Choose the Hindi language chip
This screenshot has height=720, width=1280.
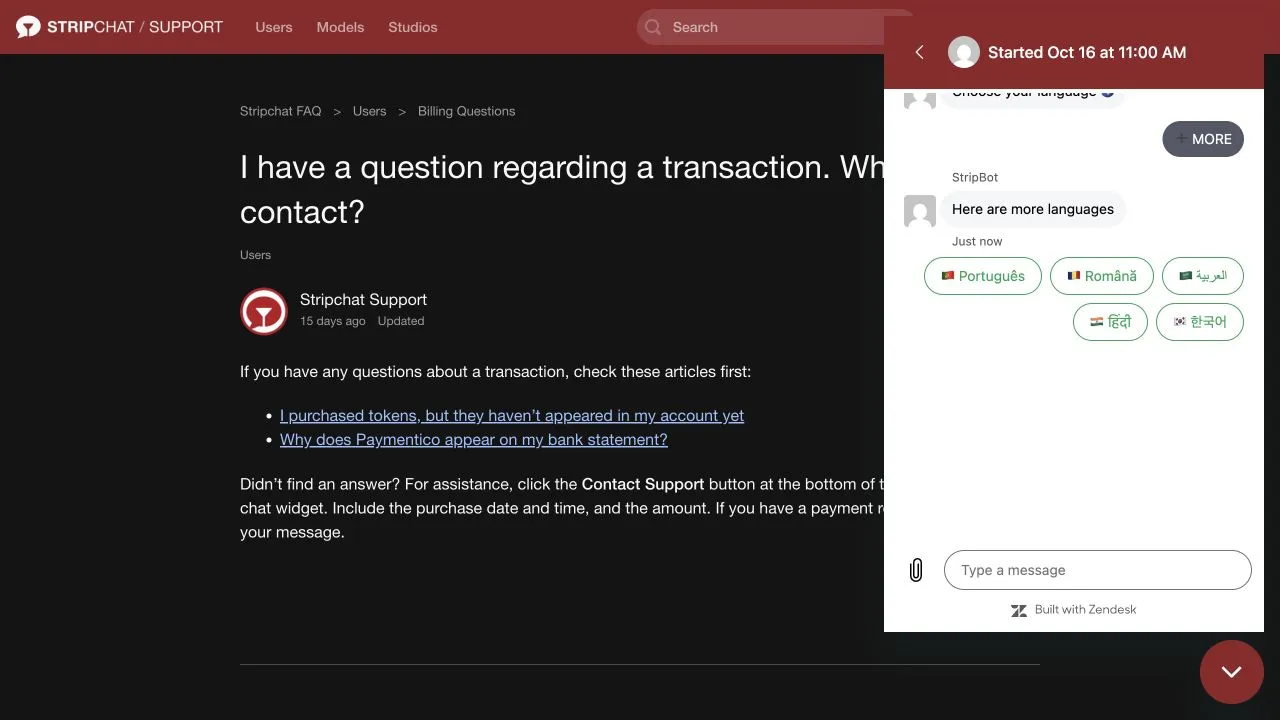(1111, 322)
